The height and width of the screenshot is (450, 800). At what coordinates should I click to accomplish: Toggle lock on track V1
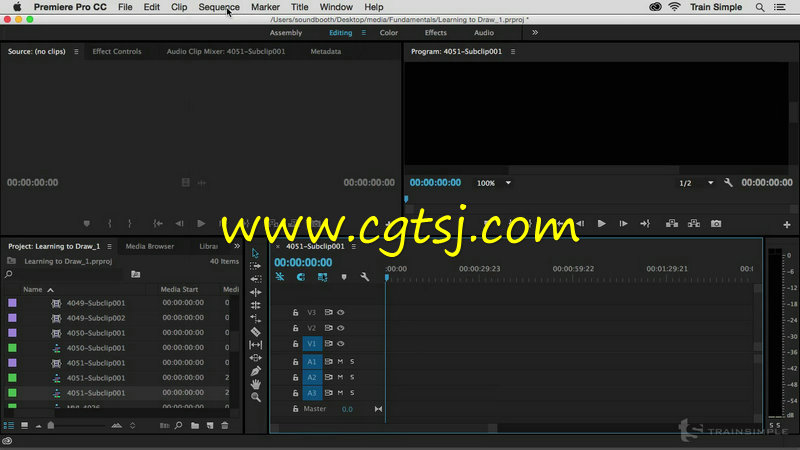(x=295, y=344)
